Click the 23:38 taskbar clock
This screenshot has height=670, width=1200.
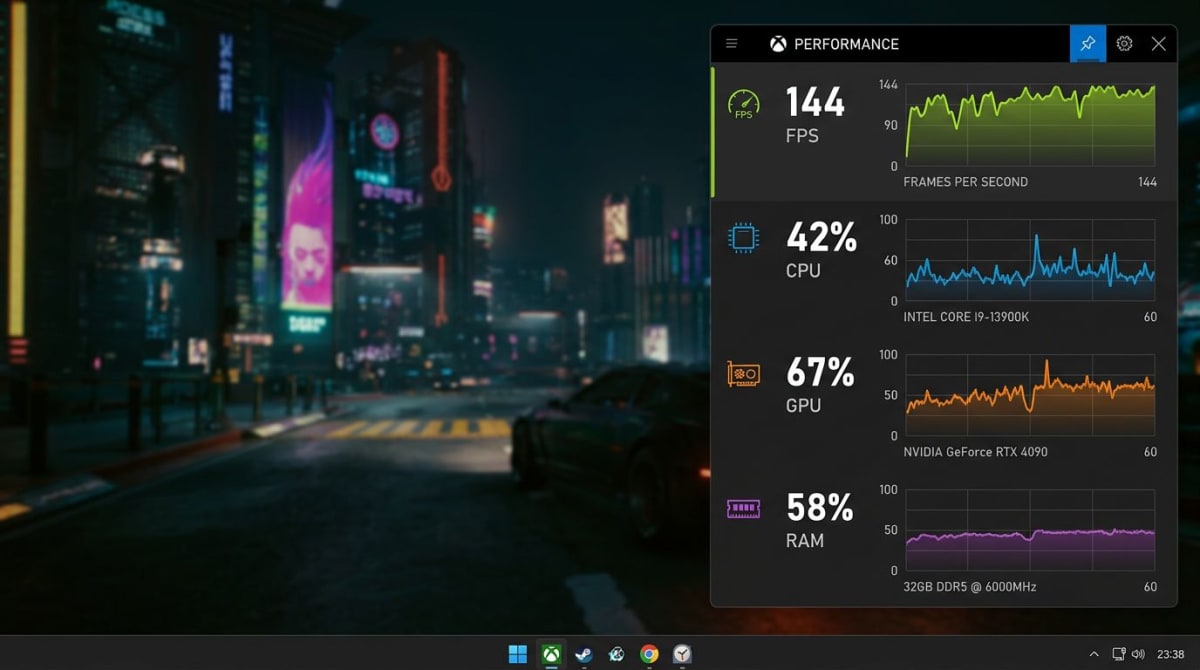1170,654
